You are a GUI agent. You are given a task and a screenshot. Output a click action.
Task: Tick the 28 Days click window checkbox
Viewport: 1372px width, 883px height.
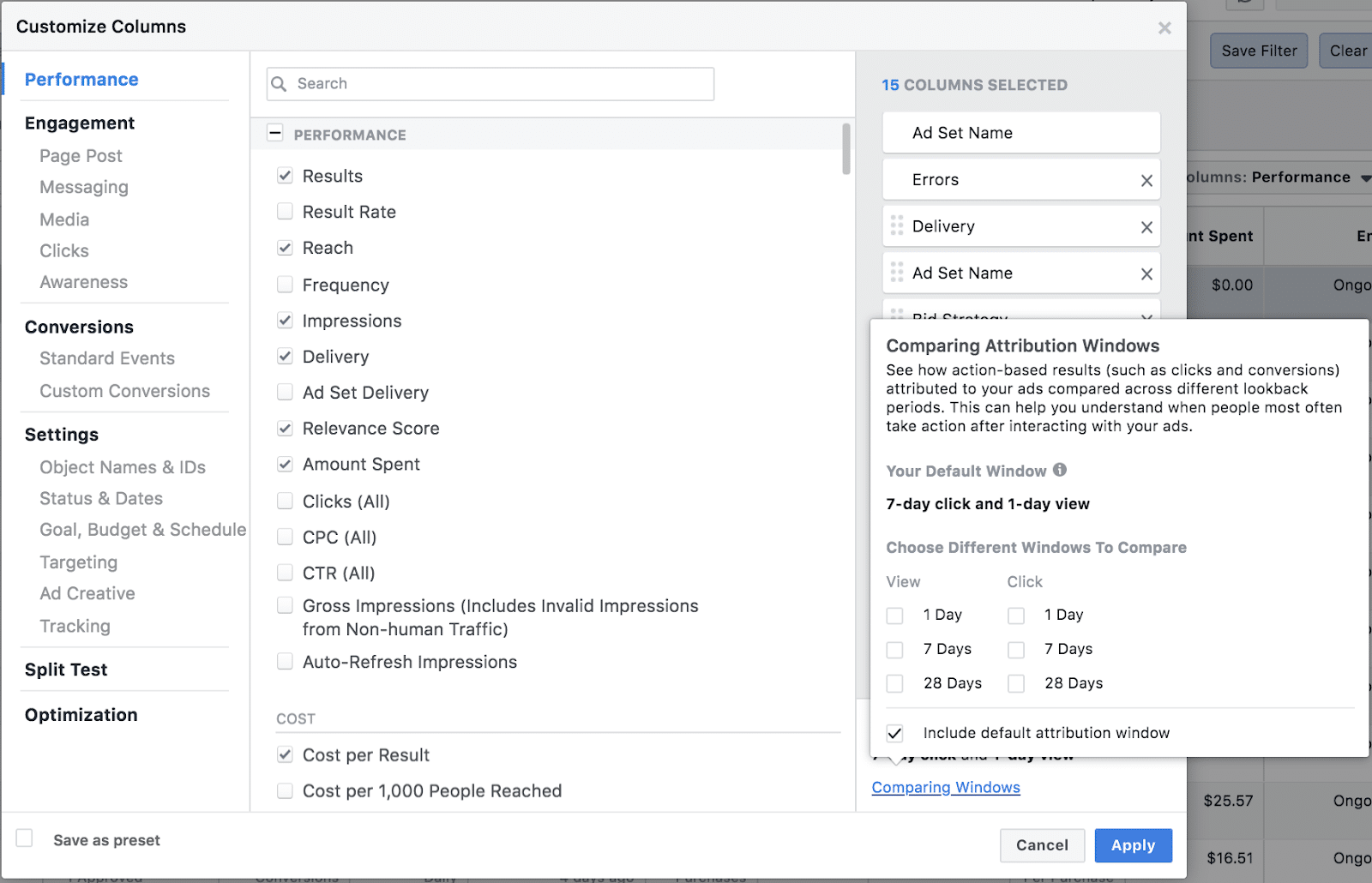pyautogui.click(x=1016, y=683)
